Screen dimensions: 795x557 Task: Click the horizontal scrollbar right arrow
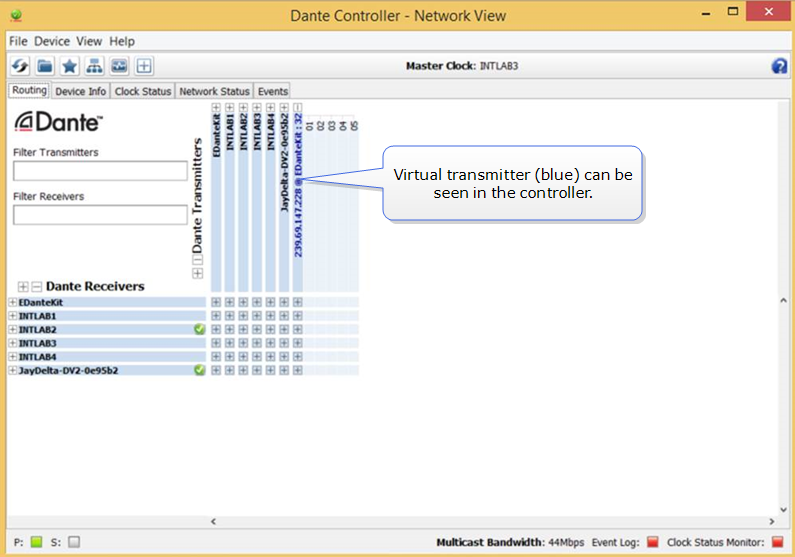coord(771,521)
